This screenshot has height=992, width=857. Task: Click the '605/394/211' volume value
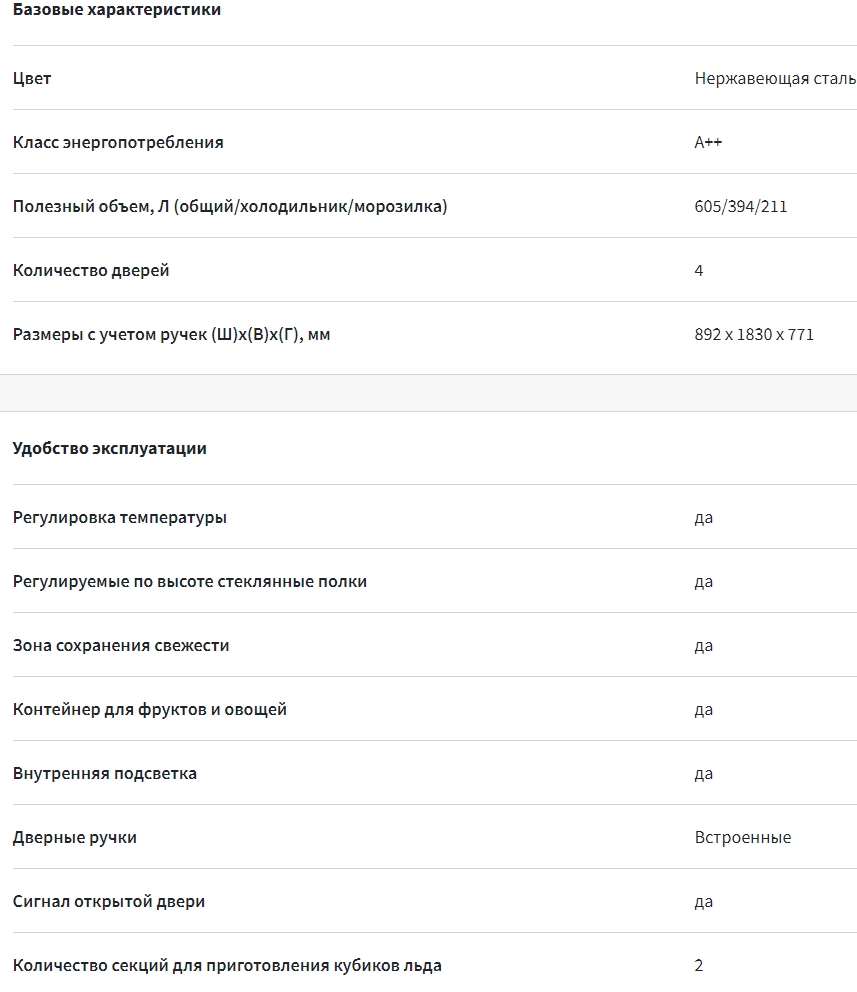click(741, 206)
